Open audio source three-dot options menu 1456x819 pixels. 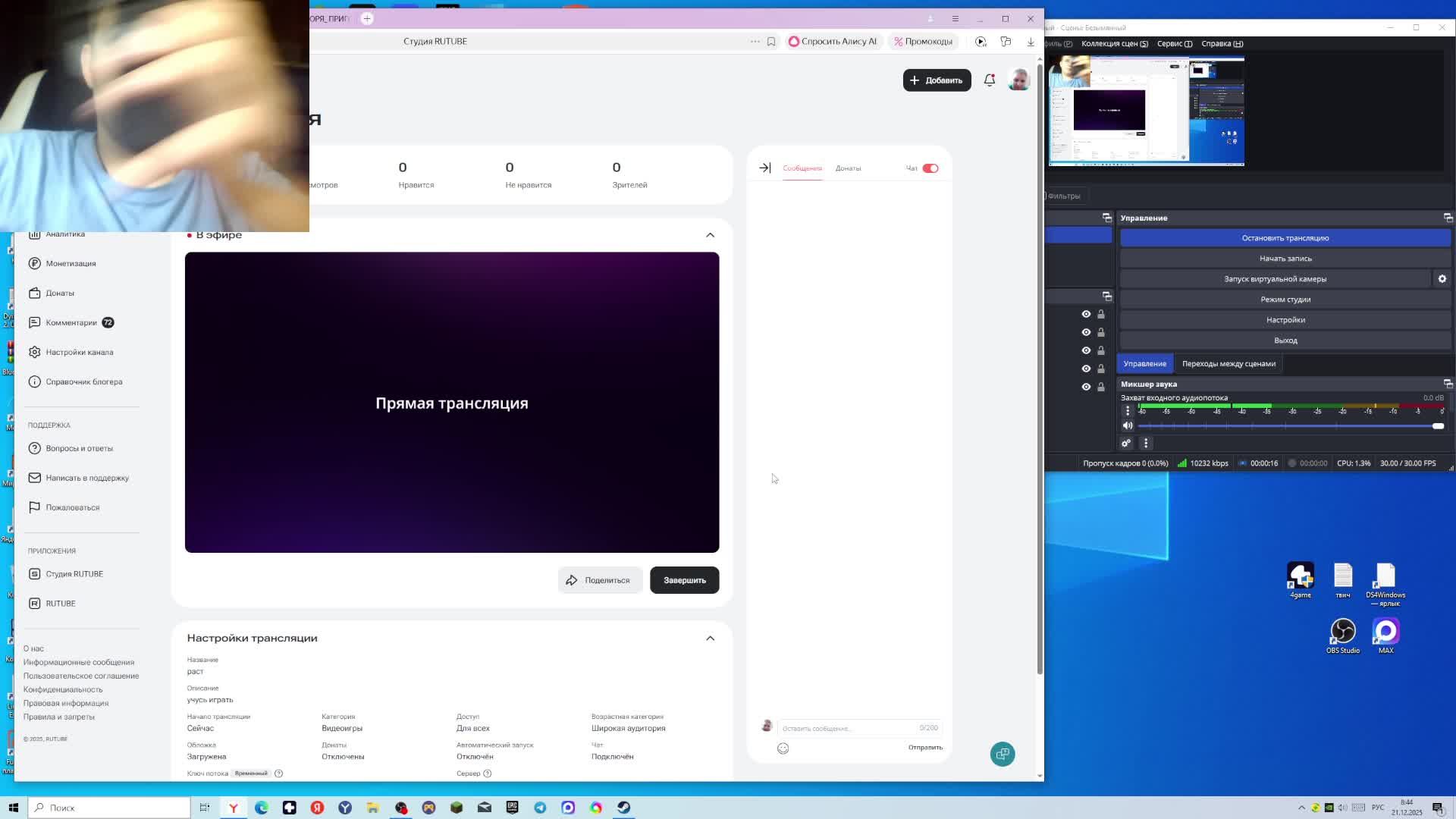(1127, 410)
